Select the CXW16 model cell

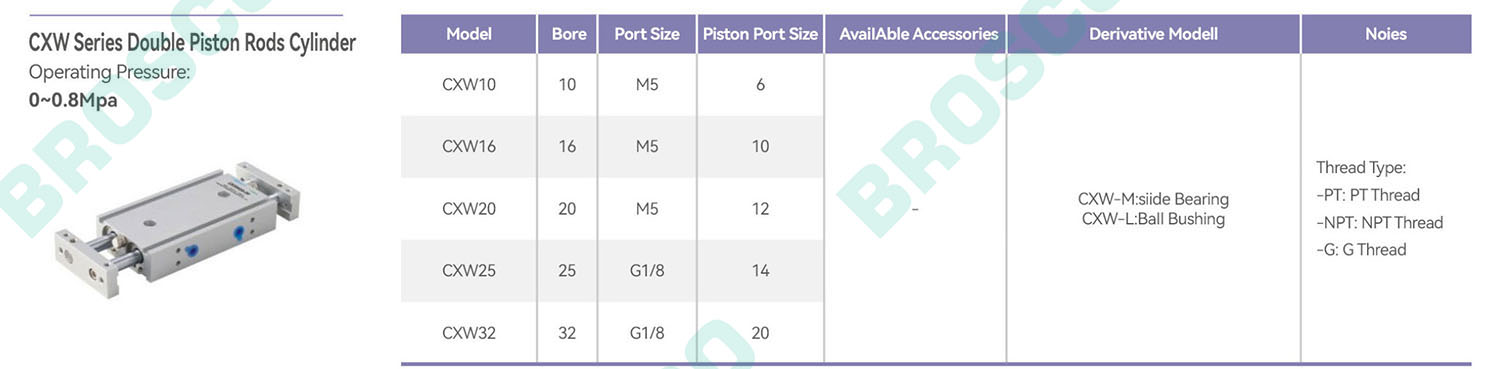pos(469,147)
